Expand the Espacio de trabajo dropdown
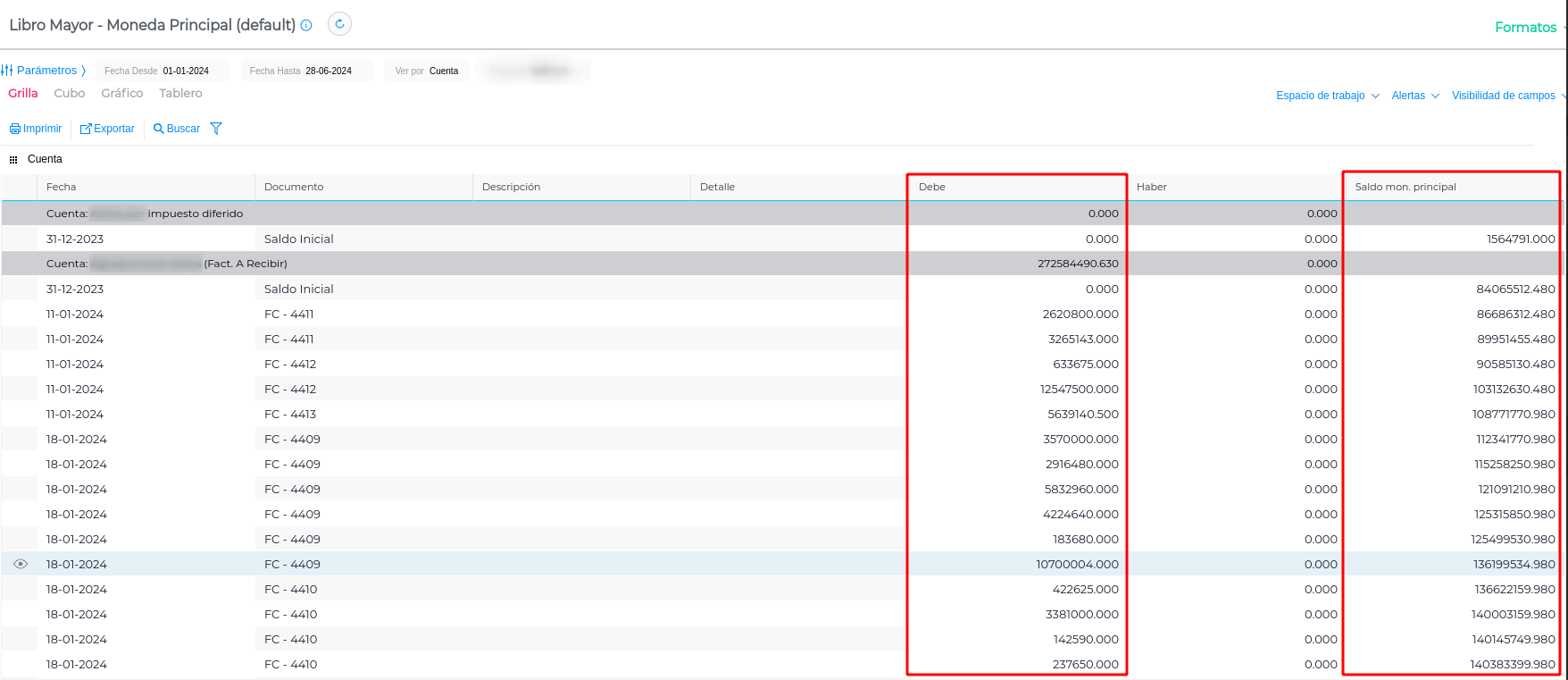This screenshot has width=1568, height=680. [x=1327, y=96]
